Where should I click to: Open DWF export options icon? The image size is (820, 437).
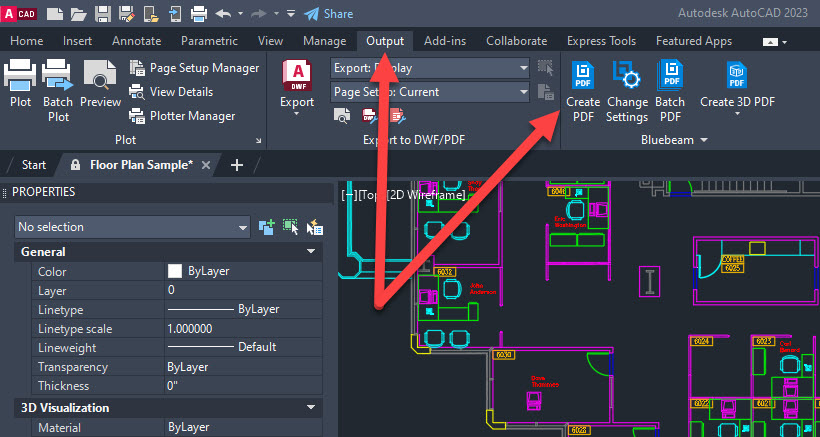370,115
